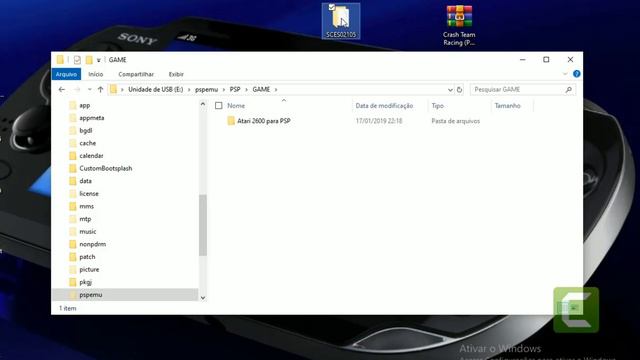Select the SCES02105 desktop folder
This screenshot has height=360, width=640.
pyautogui.click(x=341, y=21)
